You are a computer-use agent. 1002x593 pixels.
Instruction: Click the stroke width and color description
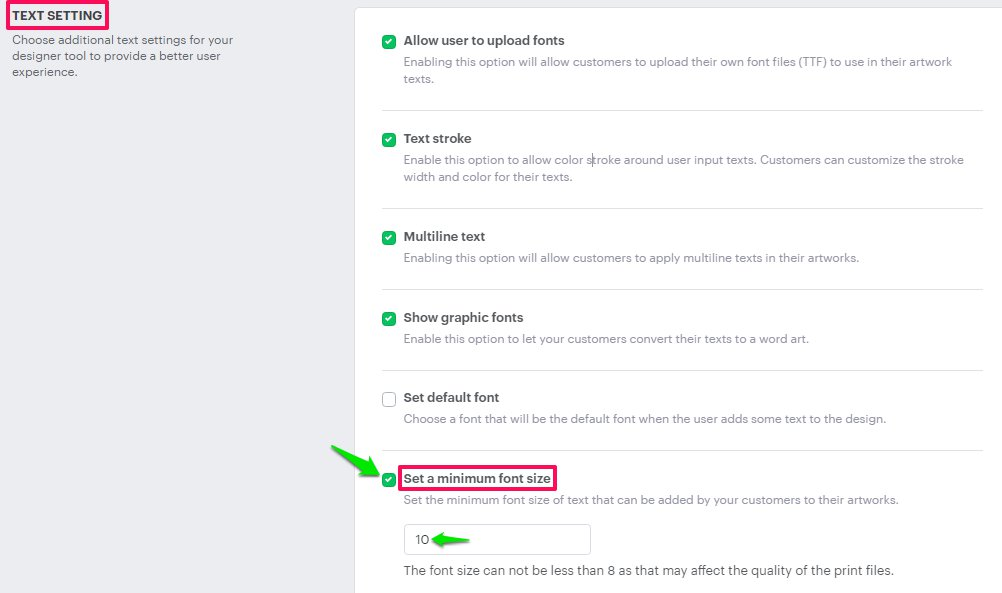(683, 168)
